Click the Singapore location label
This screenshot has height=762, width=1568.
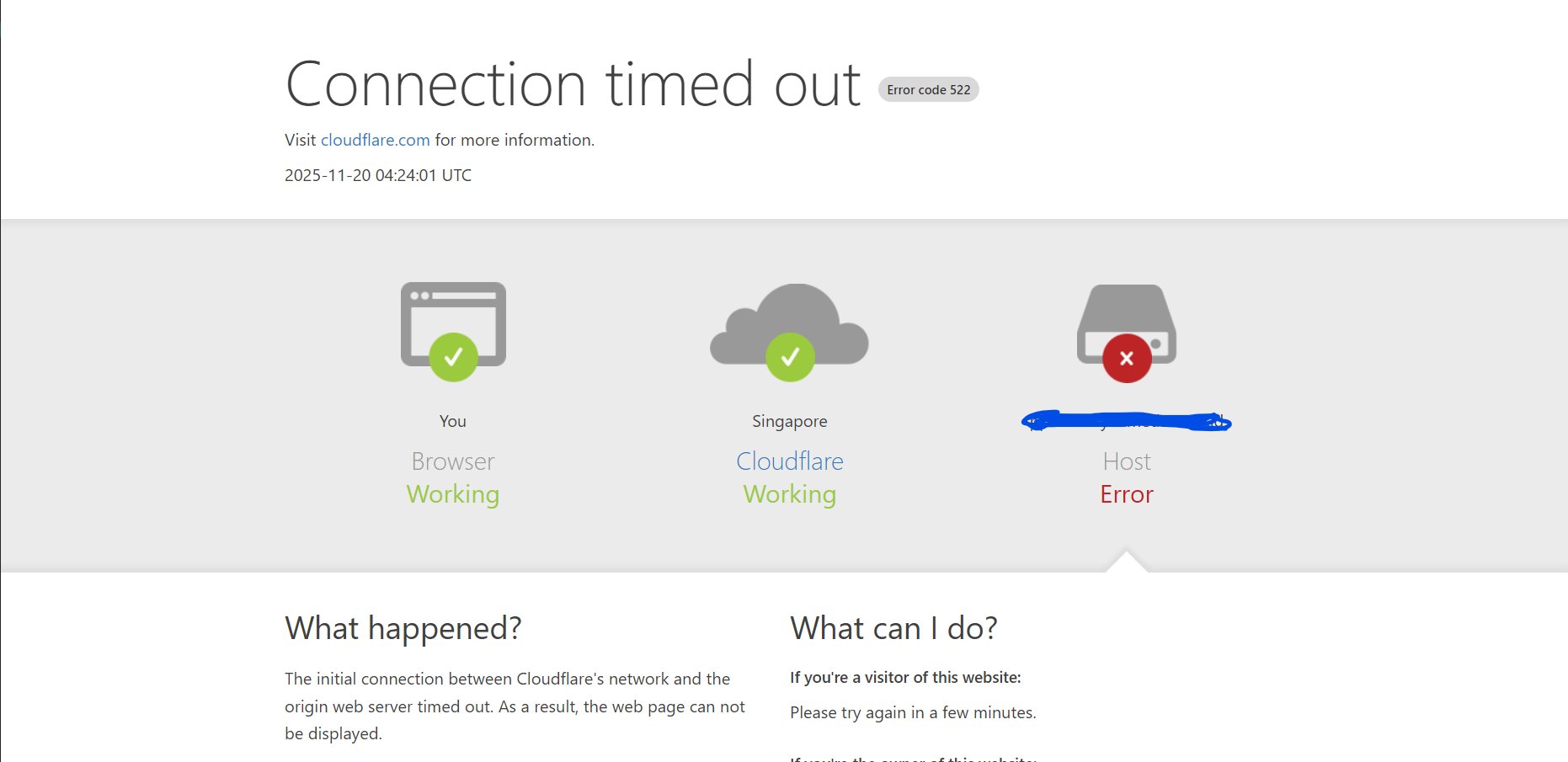tap(790, 422)
